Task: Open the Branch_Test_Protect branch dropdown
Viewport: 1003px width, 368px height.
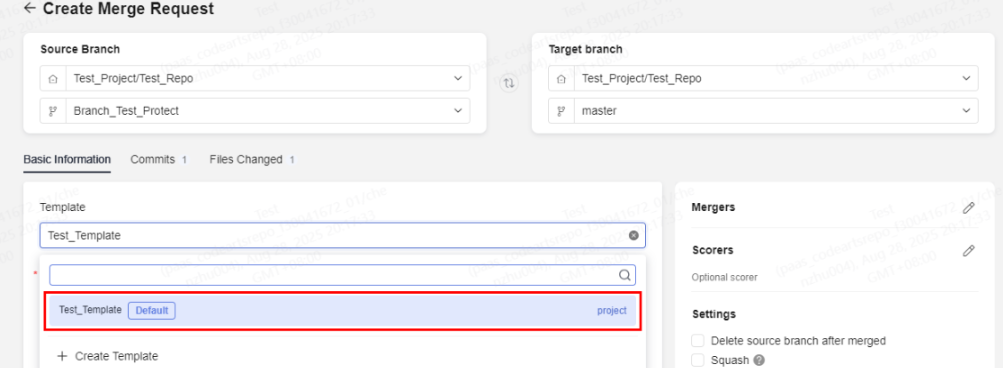Action: tap(255, 111)
